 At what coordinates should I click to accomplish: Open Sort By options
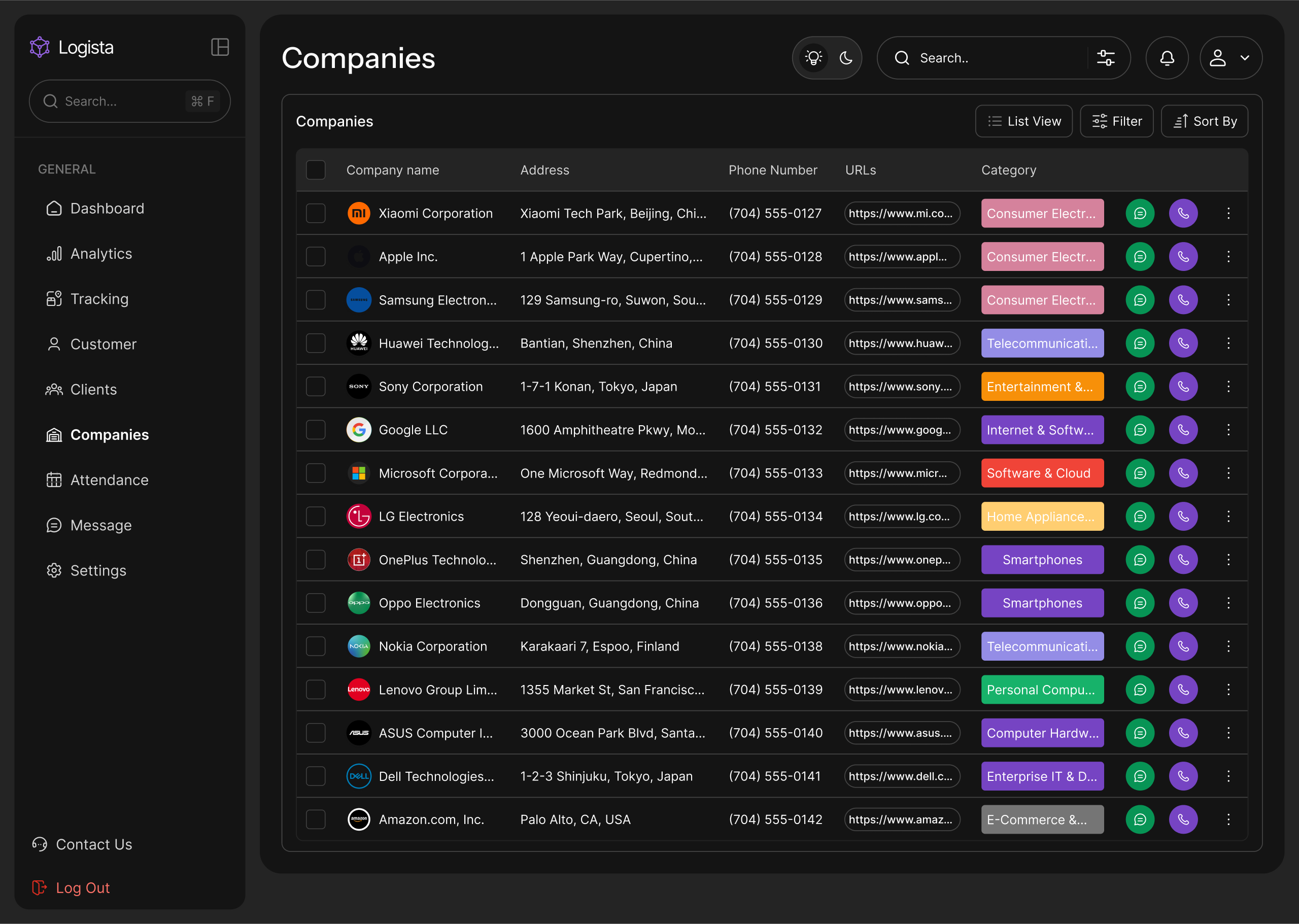point(1205,121)
